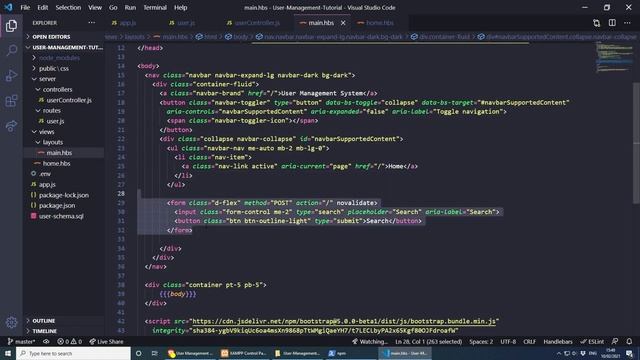Open the Edit menu
The width and height of the screenshot is (640, 360).
coord(42,7)
